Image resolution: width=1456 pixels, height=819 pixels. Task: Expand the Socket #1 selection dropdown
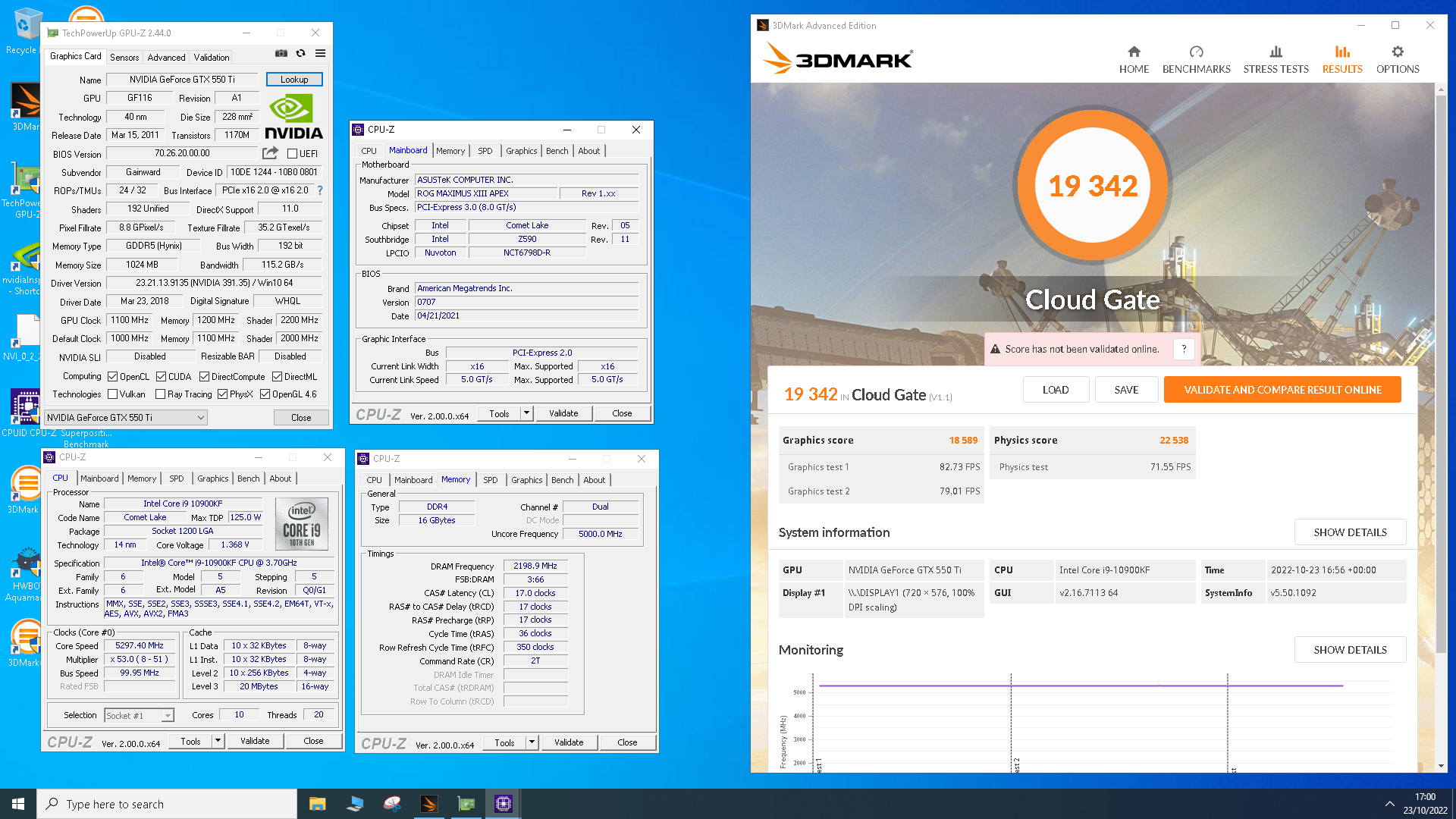tap(168, 715)
